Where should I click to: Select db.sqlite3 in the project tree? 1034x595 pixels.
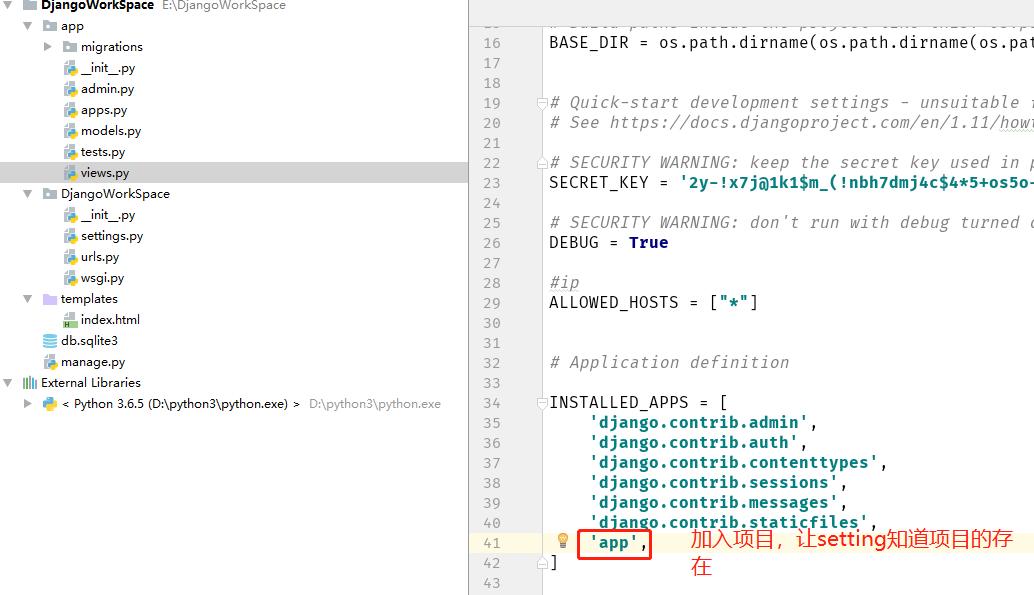pos(89,341)
